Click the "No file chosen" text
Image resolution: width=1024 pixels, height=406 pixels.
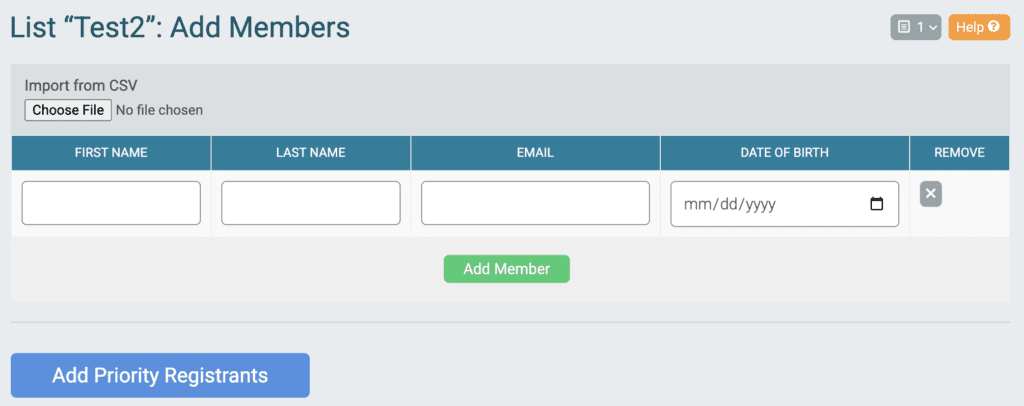(x=159, y=110)
